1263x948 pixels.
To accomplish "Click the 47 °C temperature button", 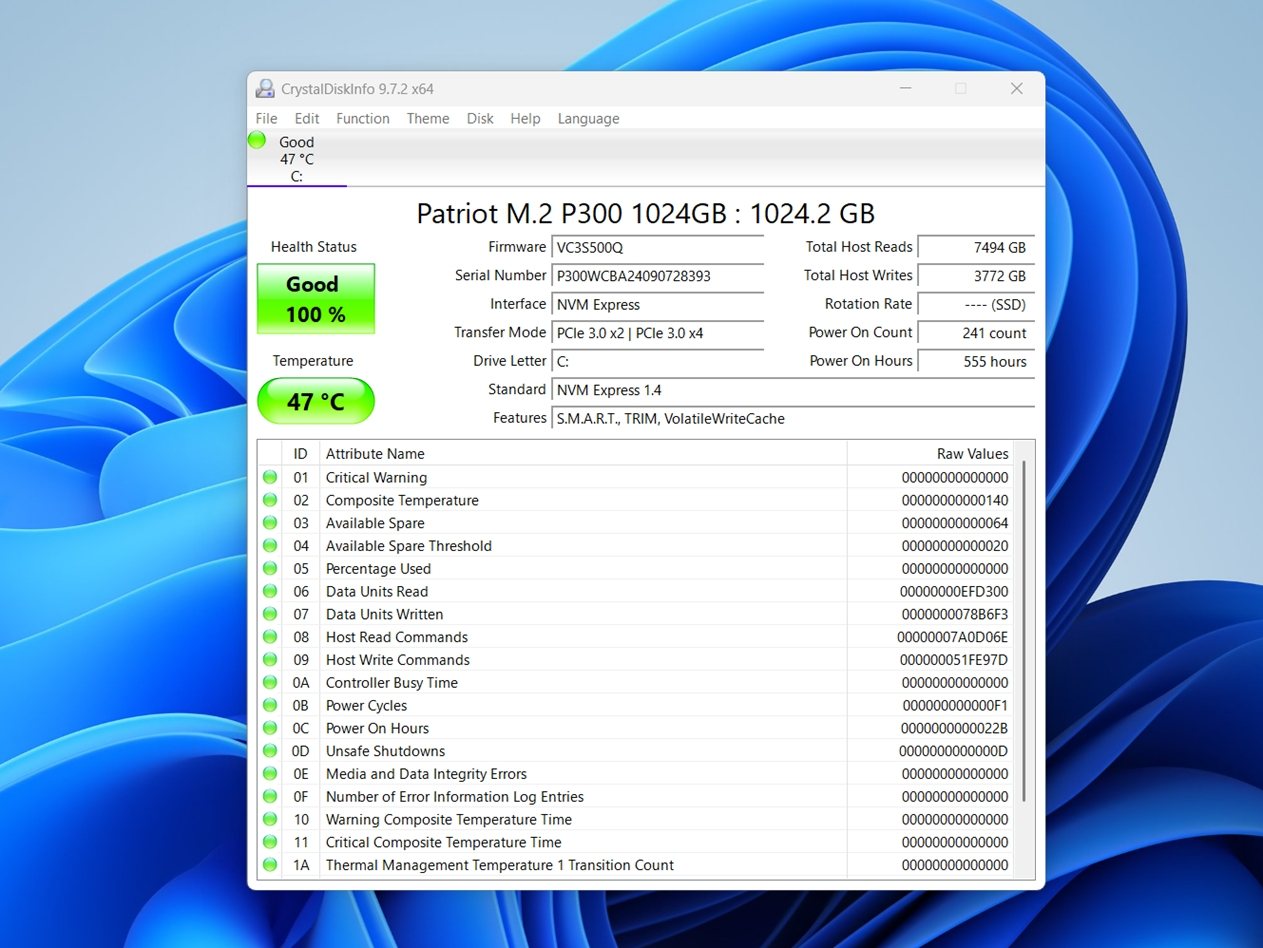I will (x=316, y=402).
